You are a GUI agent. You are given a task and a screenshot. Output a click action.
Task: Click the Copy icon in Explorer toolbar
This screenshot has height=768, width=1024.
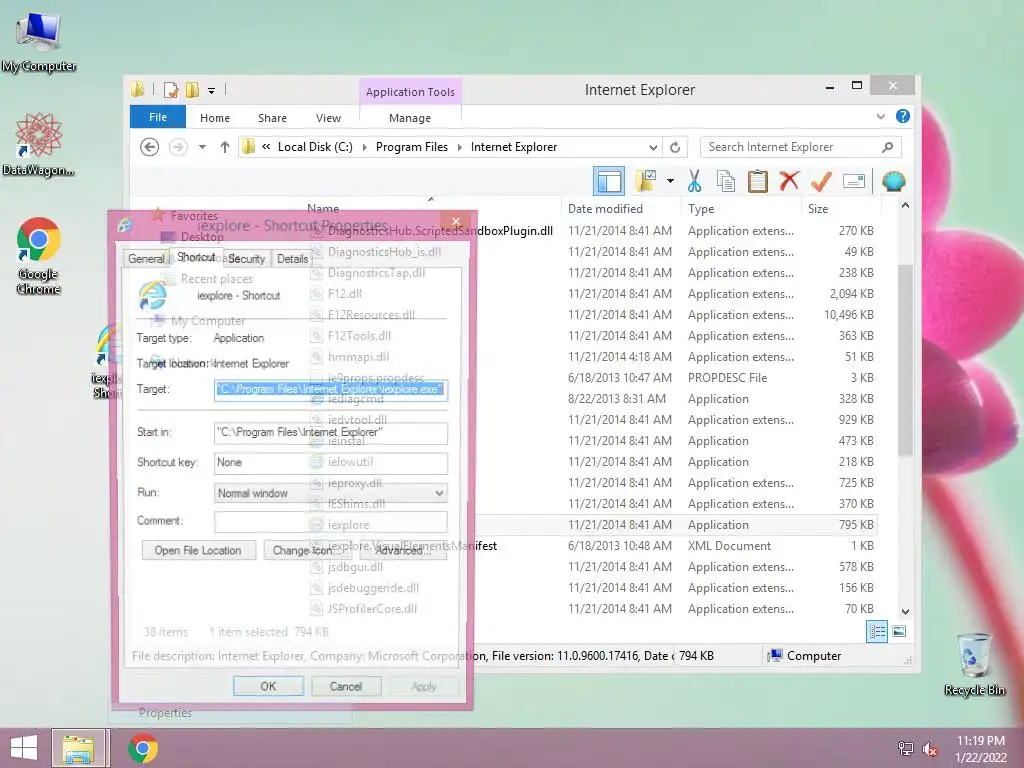point(726,181)
